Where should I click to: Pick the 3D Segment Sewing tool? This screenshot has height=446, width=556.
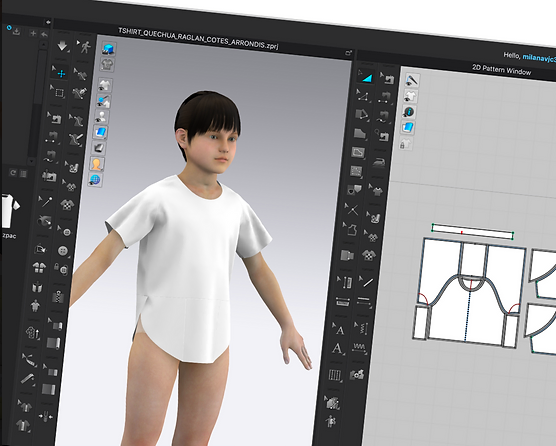point(51,137)
